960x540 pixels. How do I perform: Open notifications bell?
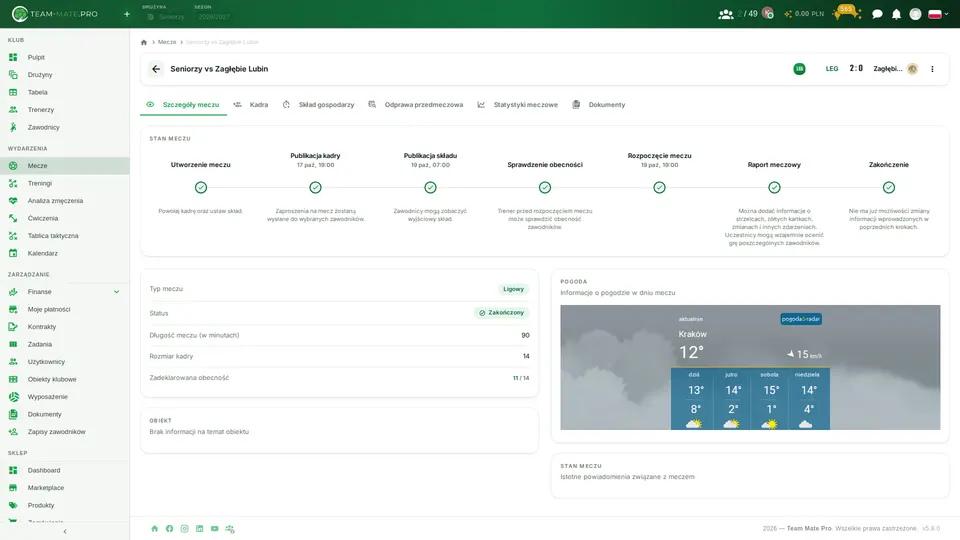[896, 14]
